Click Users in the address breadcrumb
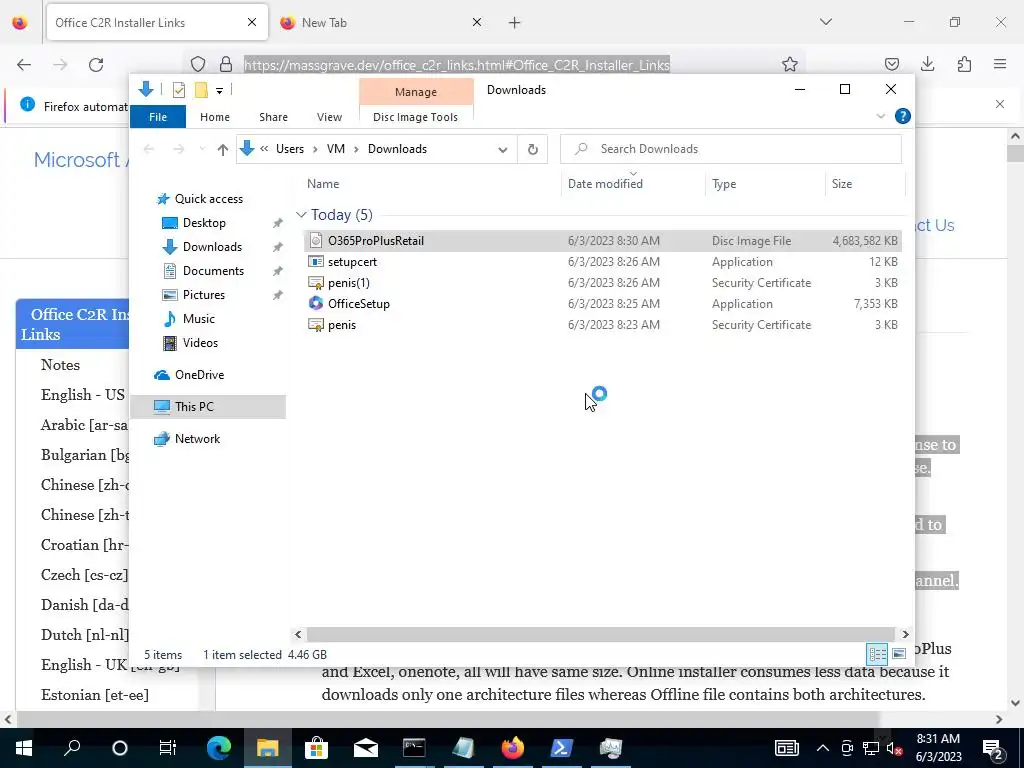This screenshot has width=1024, height=768. click(x=289, y=149)
